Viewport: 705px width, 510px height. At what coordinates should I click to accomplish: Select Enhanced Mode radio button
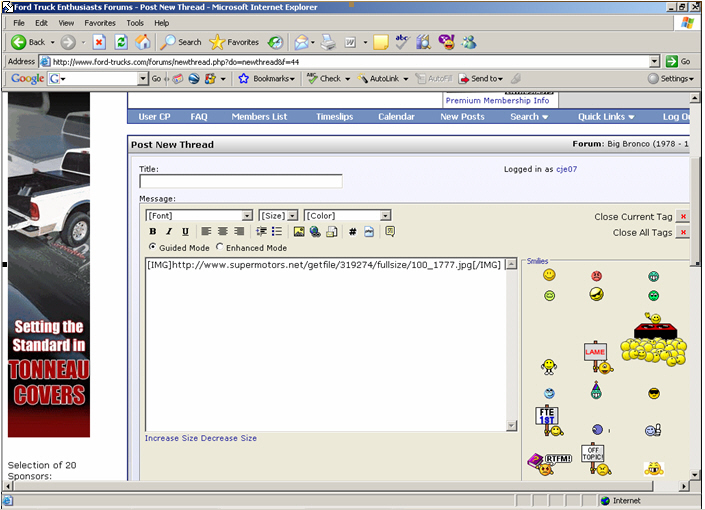click(x=219, y=247)
